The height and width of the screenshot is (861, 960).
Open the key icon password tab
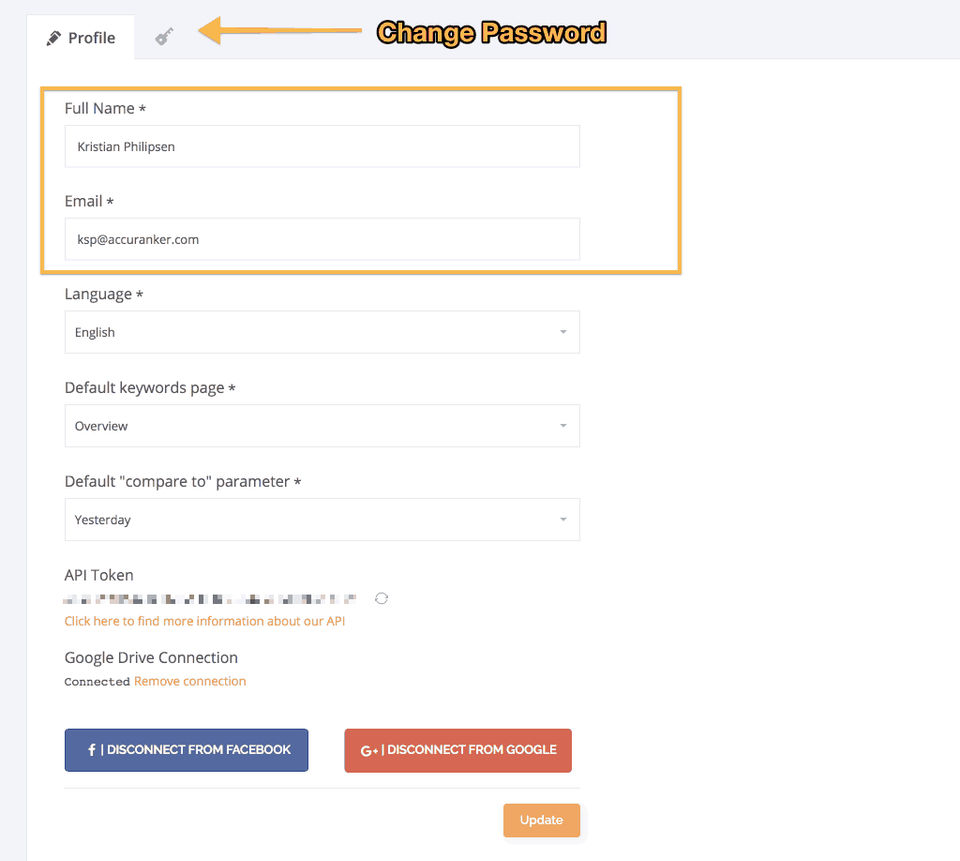click(164, 37)
